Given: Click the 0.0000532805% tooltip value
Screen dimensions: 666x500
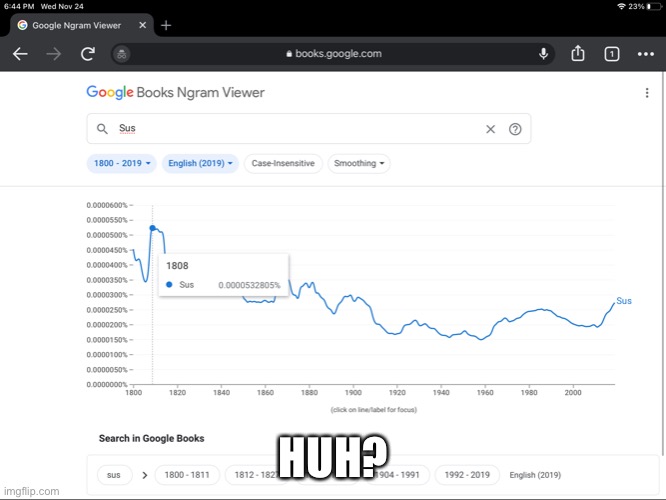Looking at the screenshot, I should [x=249, y=285].
